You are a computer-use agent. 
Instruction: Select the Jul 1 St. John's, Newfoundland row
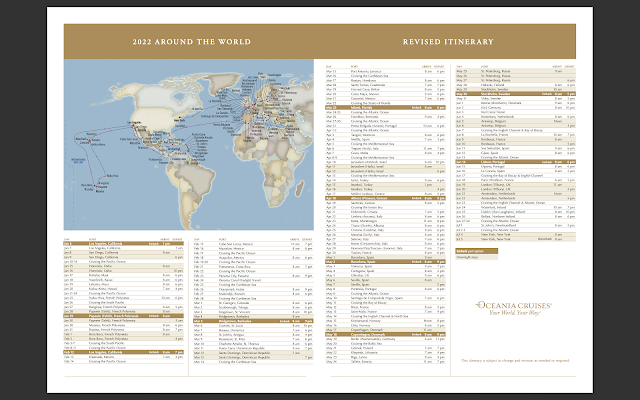[516, 225]
